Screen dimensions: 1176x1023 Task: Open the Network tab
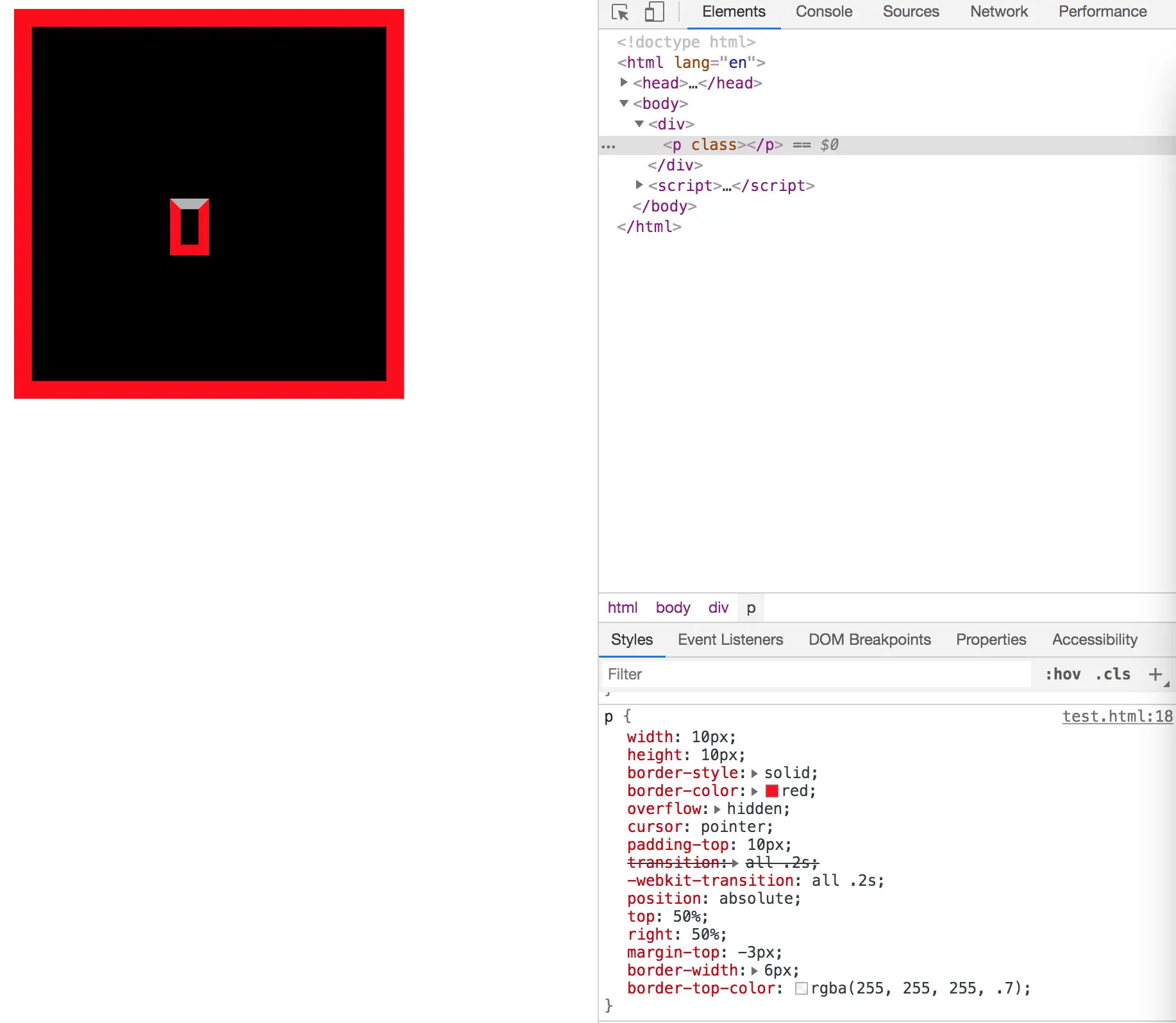999,12
